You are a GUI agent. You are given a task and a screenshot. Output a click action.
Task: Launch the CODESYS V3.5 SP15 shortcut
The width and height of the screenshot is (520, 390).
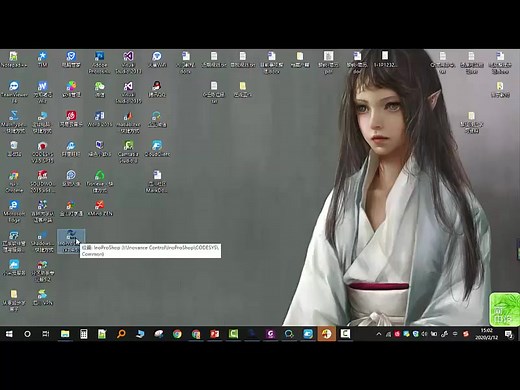pos(42,152)
